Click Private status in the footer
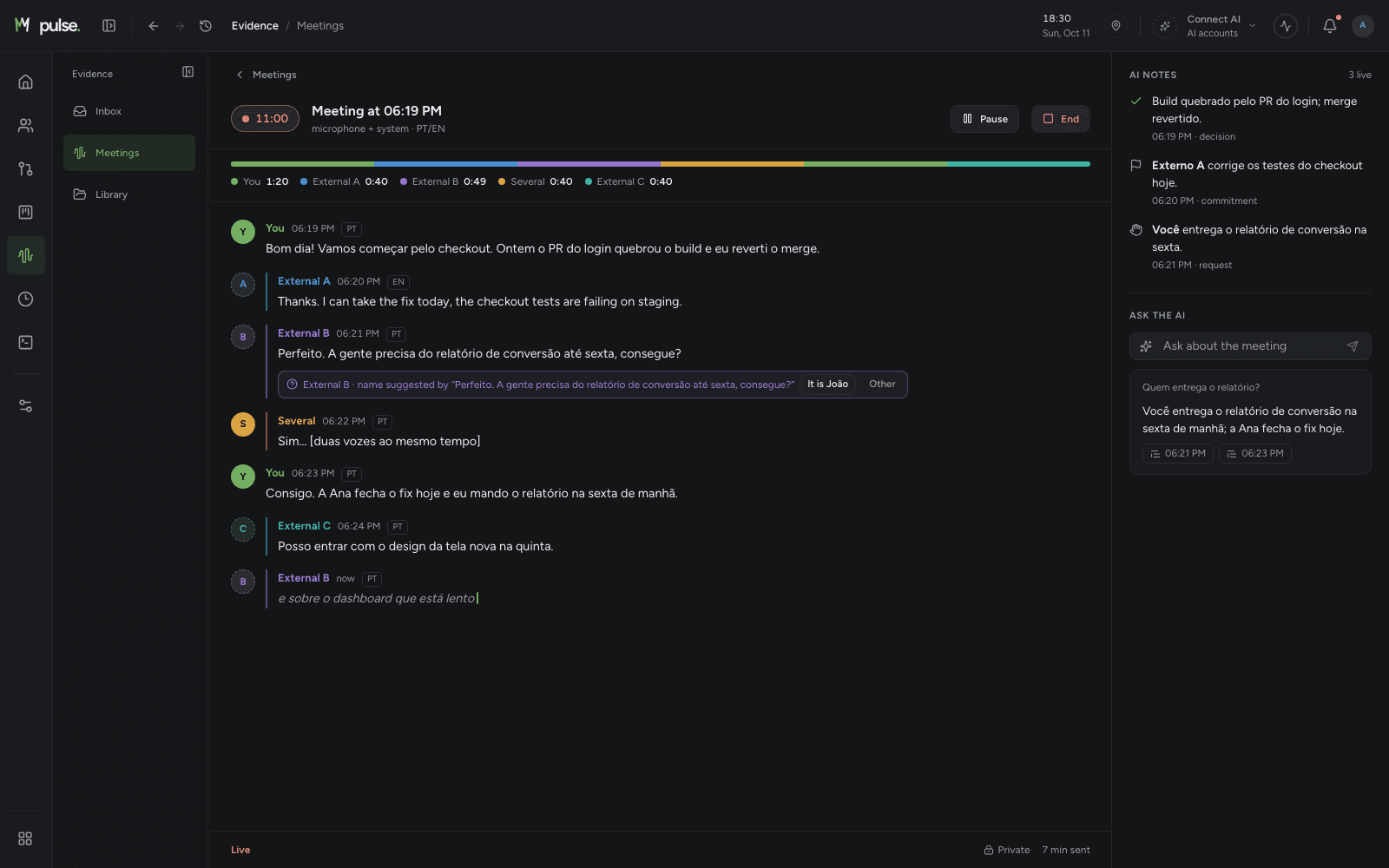This screenshot has width=1389, height=868. (x=1007, y=850)
